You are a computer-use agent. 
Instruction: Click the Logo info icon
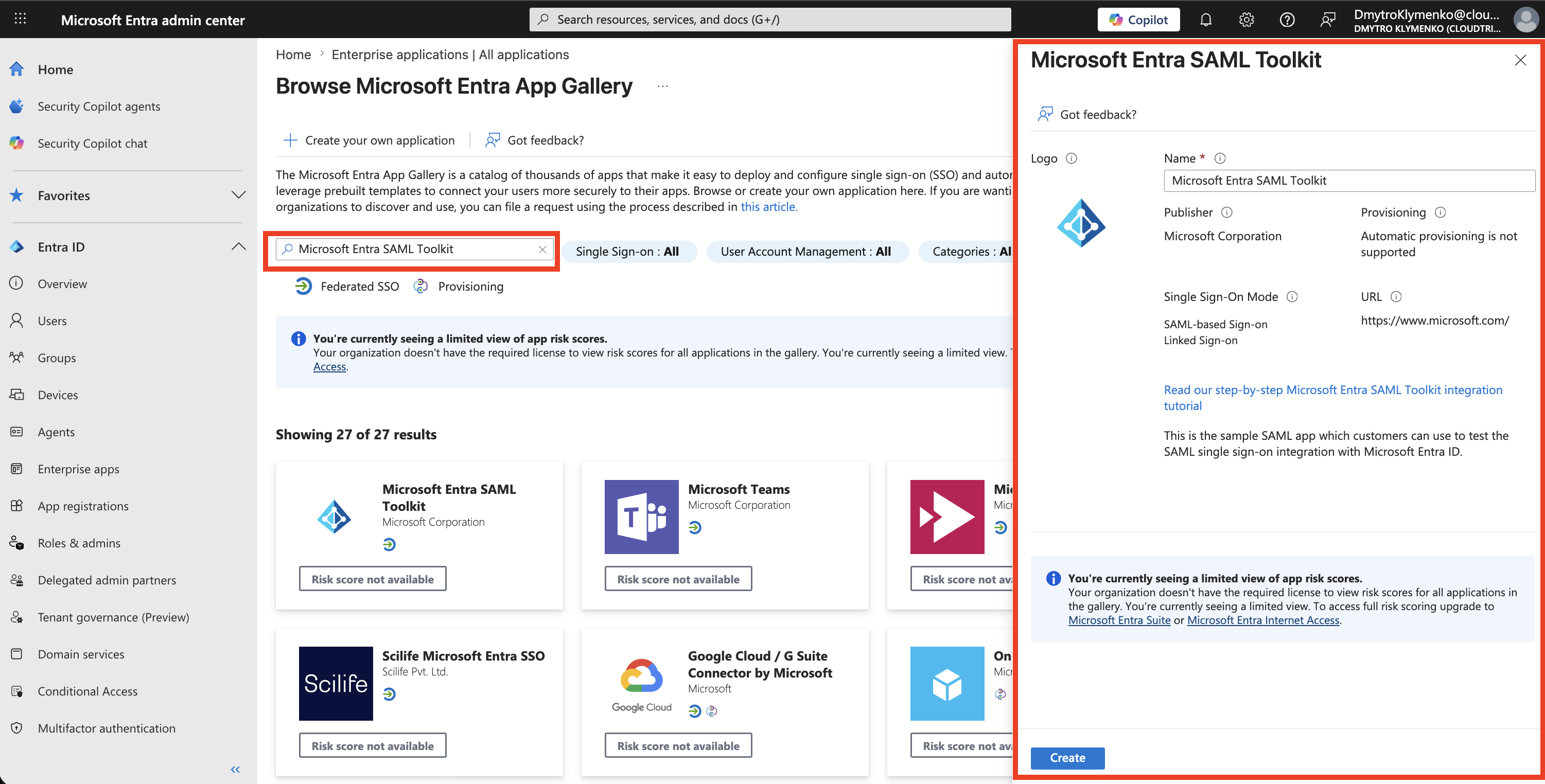(1071, 158)
